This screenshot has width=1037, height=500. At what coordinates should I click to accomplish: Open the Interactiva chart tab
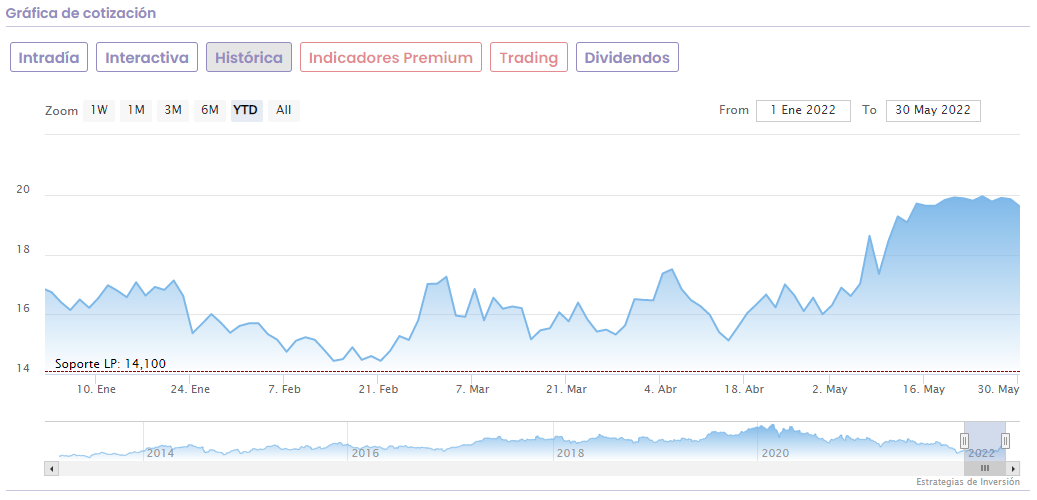[x=147, y=57]
